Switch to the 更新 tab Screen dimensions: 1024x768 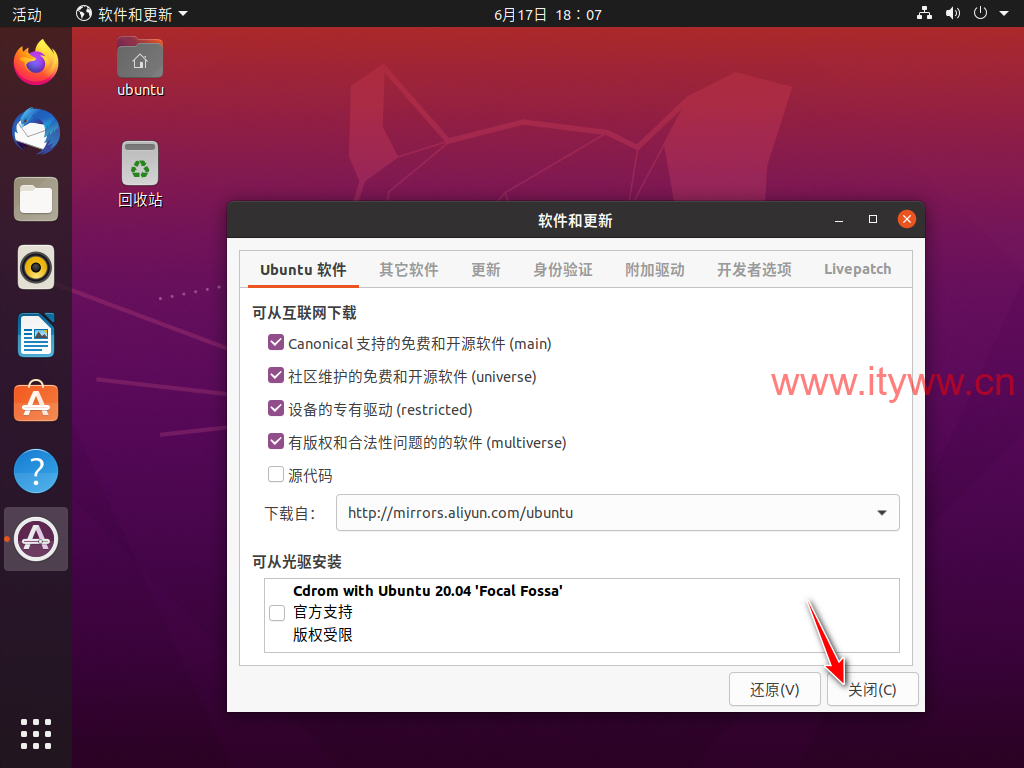click(x=486, y=270)
